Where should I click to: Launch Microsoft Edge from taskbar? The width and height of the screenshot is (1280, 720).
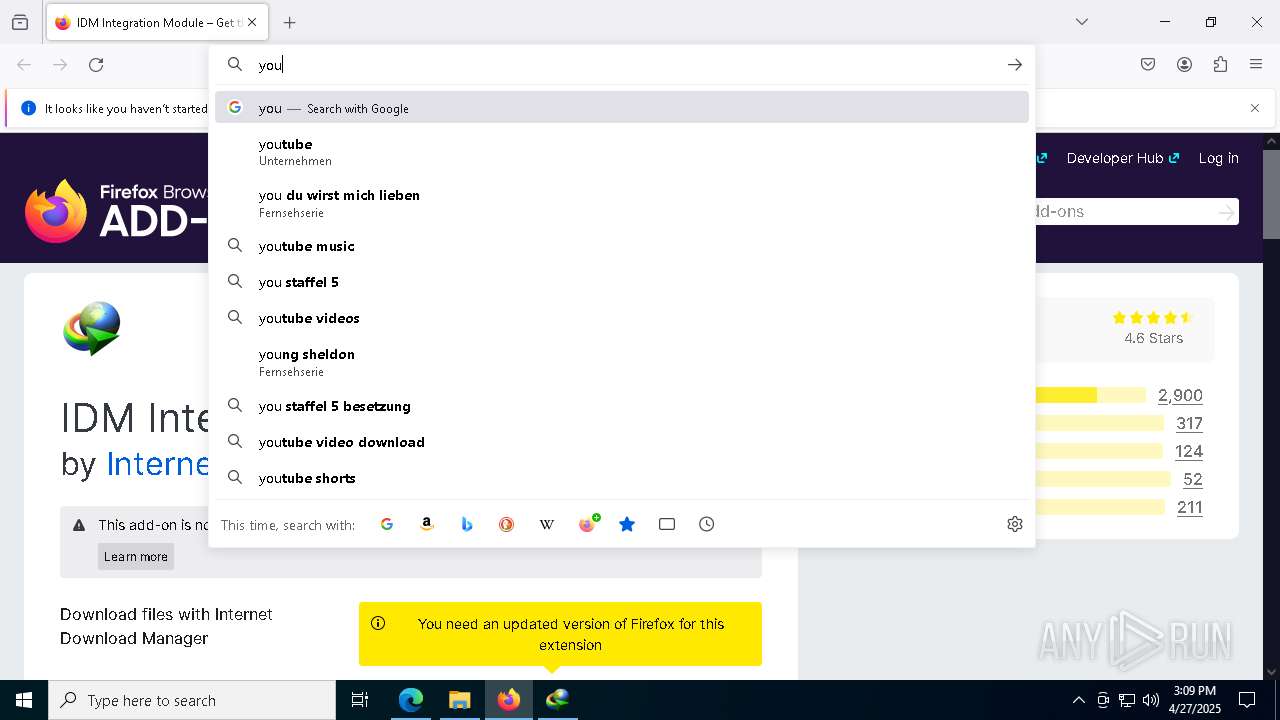click(411, 700)
